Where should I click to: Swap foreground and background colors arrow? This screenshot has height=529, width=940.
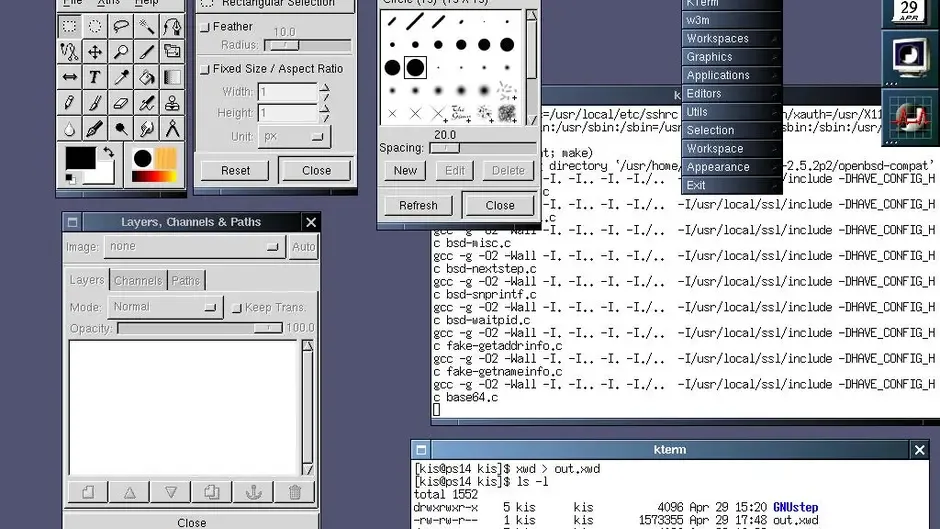[x=109, y=152]
